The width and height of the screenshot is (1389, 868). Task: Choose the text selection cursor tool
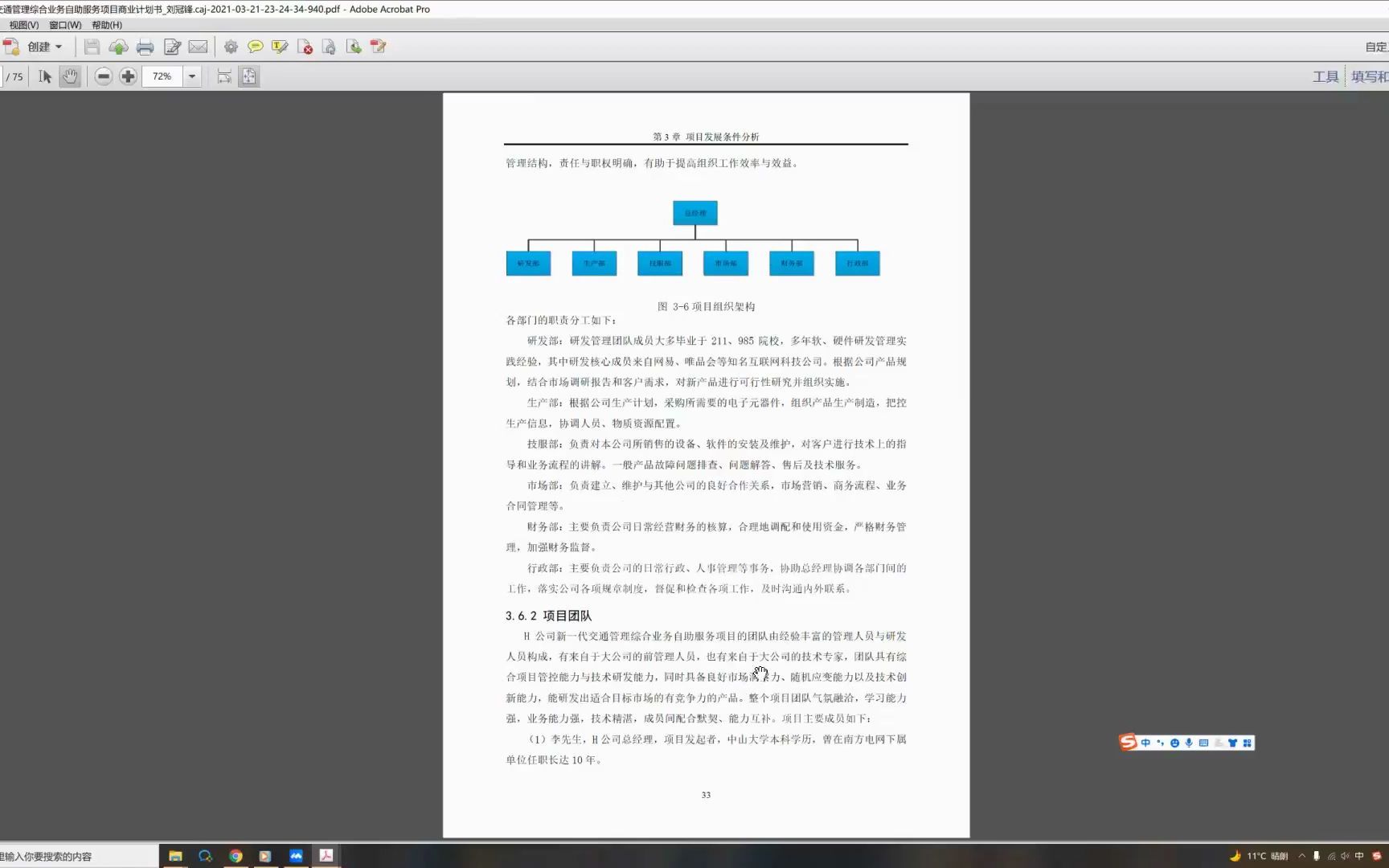tap(45, 76)
